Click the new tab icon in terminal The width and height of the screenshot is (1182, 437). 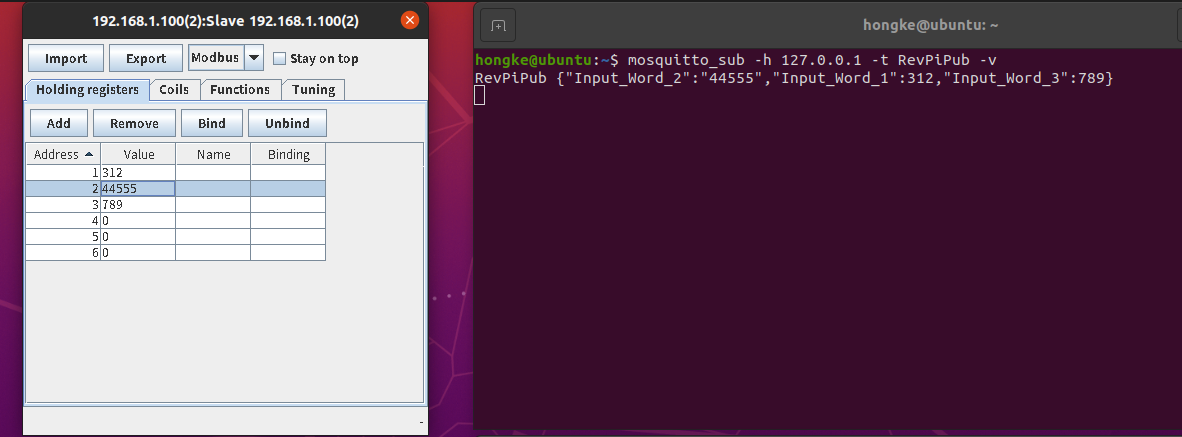coord(498,26)
